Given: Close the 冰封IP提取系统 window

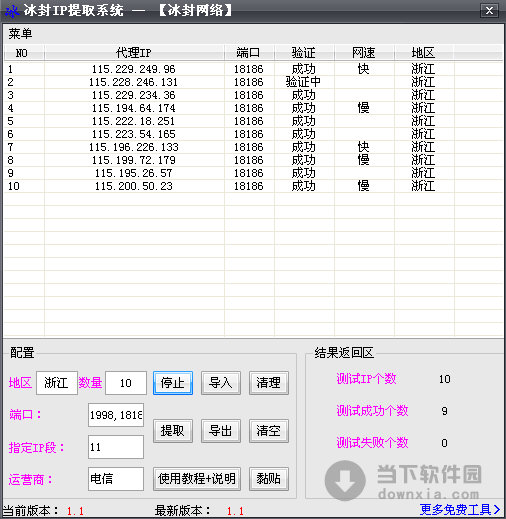Looking at the screenshot, I should [489, 11].
